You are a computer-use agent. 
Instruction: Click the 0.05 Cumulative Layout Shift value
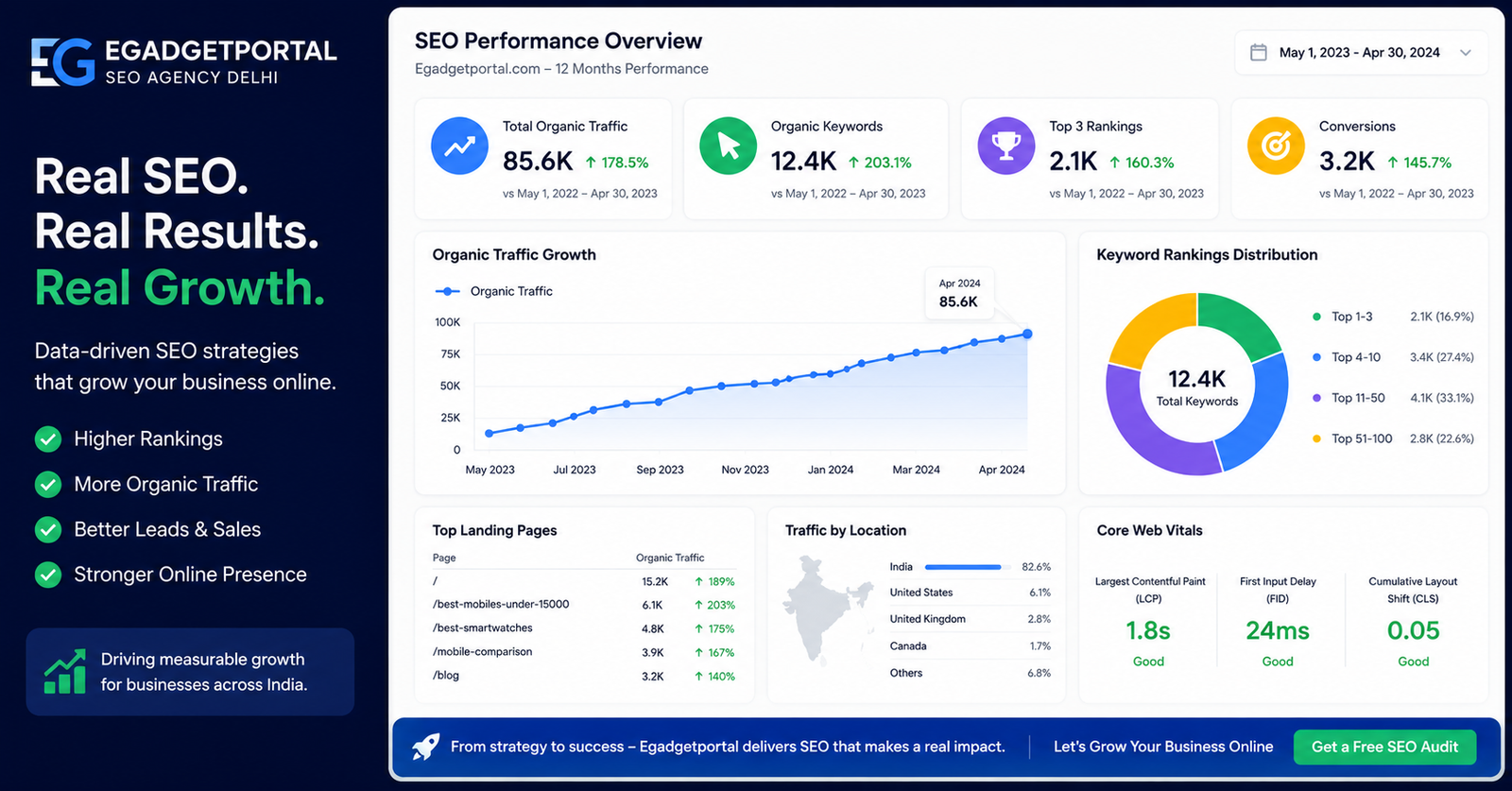pos(1413,630)
